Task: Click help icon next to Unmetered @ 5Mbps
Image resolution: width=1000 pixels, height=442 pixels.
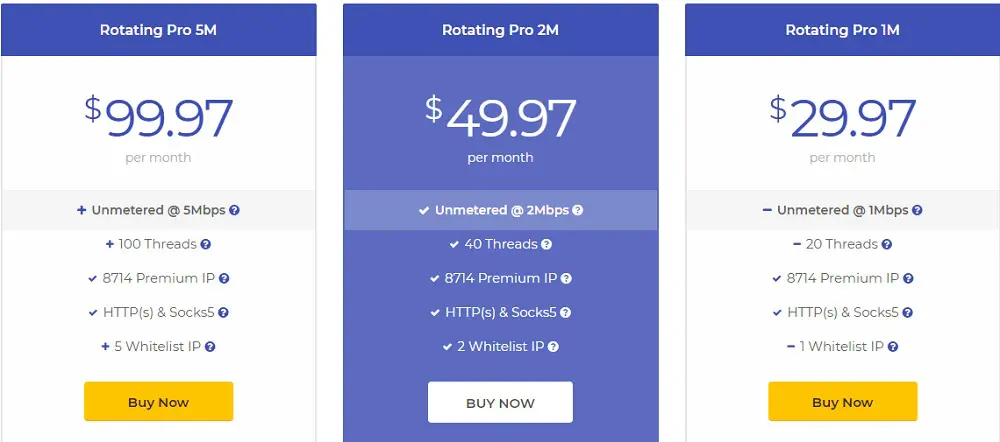Action: tap(235, 210)
